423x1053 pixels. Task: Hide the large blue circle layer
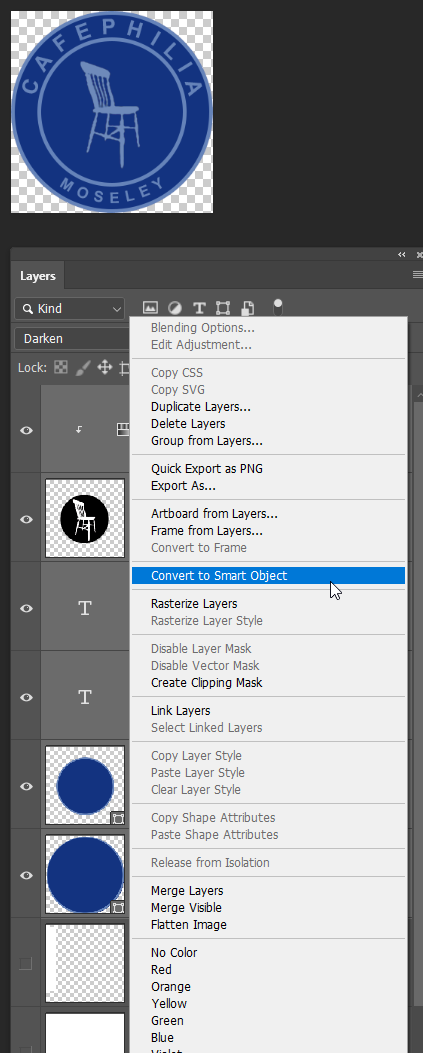(x=26, y=875)
